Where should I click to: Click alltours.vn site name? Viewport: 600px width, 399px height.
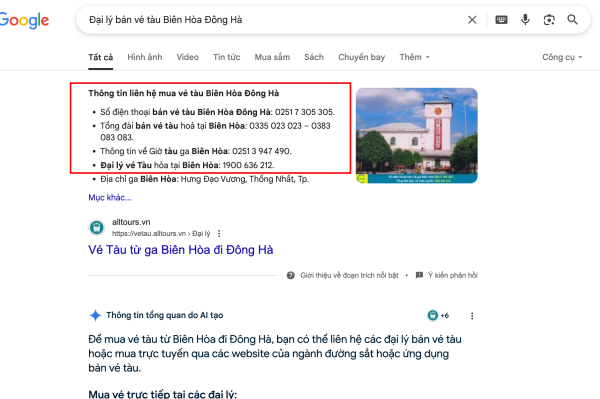coord(131,222)
